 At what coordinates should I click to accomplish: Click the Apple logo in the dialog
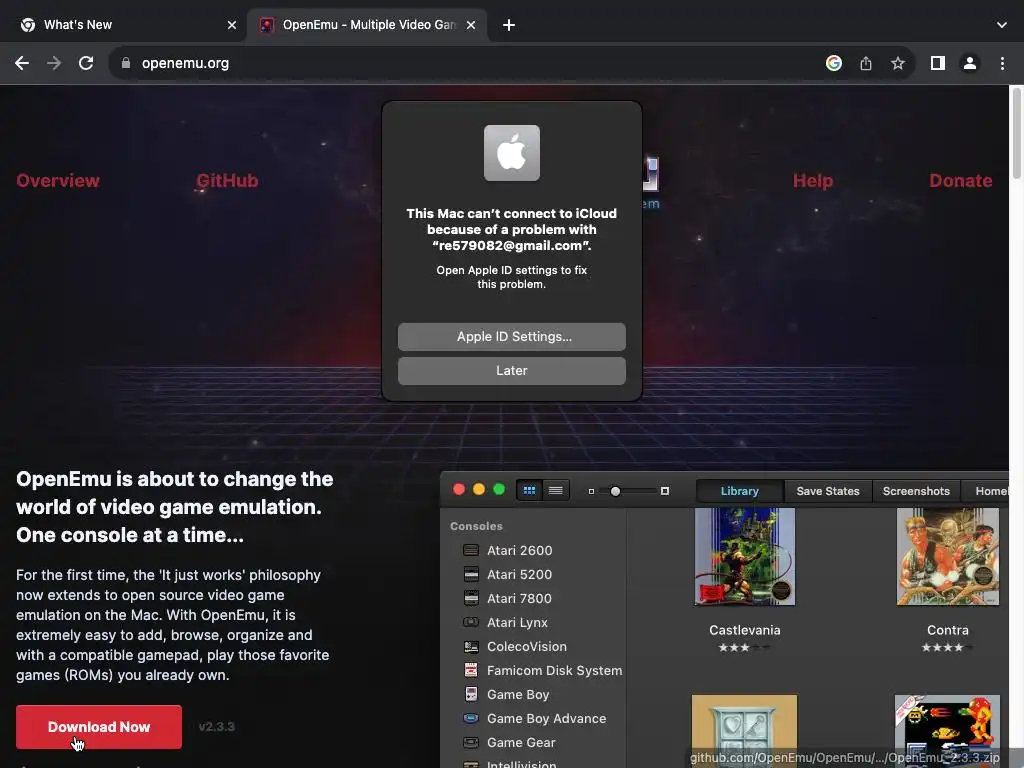pyautogui.click(x=512, y=153)
